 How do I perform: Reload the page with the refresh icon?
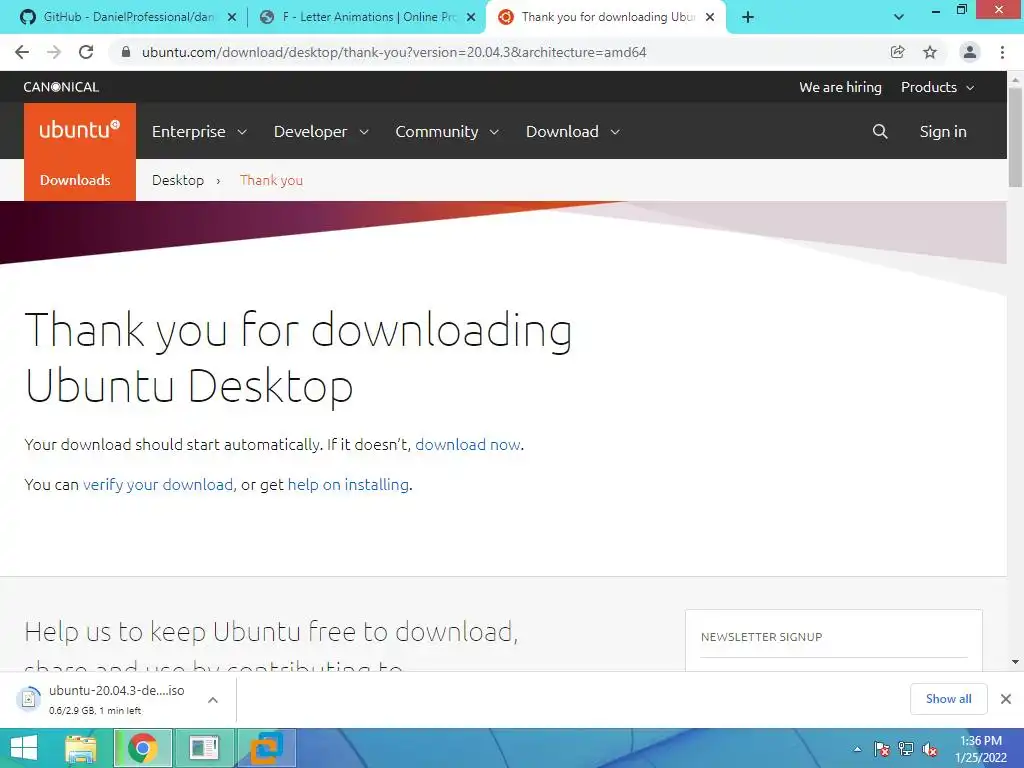[86, 52]
